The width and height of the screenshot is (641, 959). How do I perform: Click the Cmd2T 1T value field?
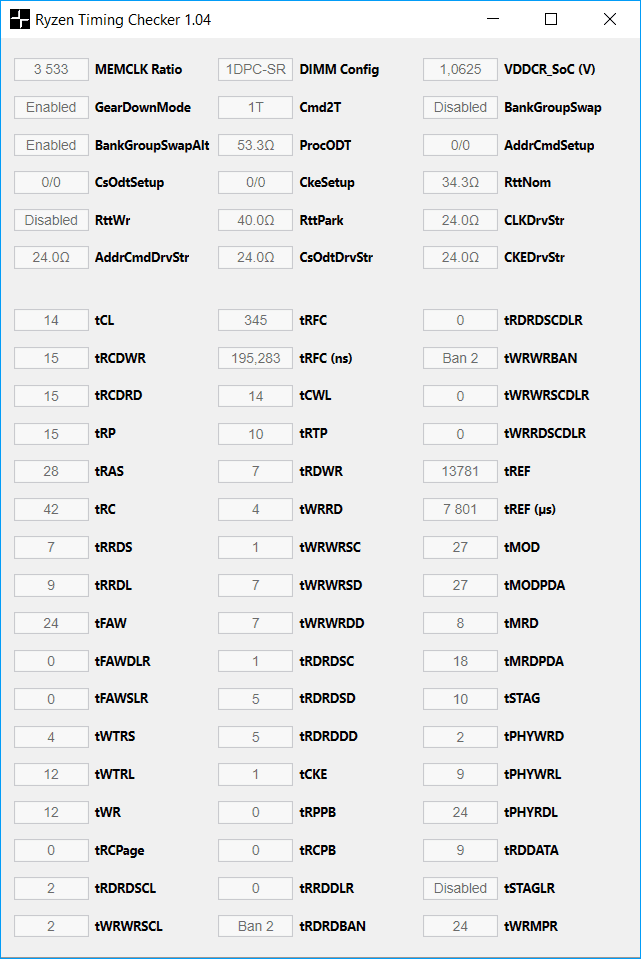pos(256,107)
